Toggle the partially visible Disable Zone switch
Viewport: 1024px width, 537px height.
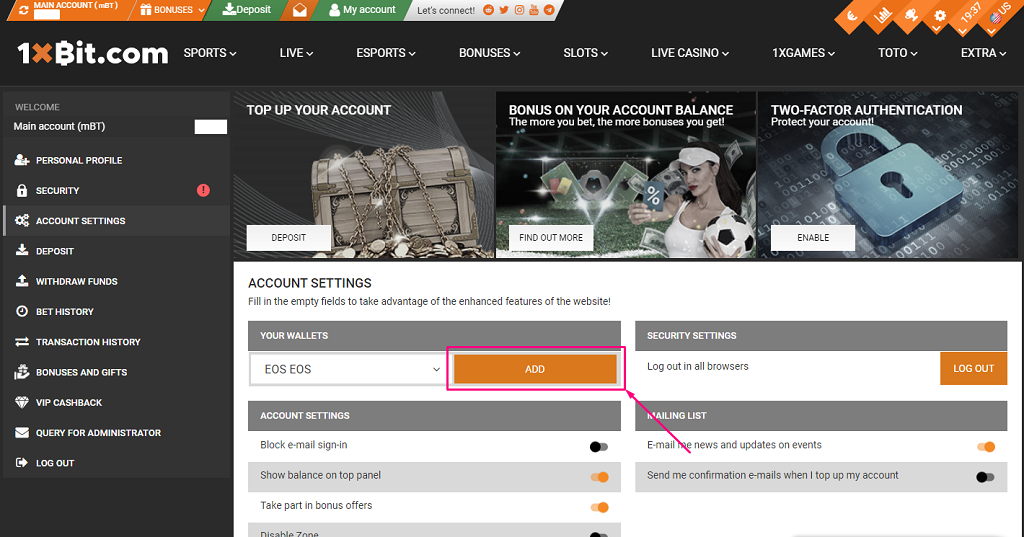pyautogui.click(x=599, y=534)
